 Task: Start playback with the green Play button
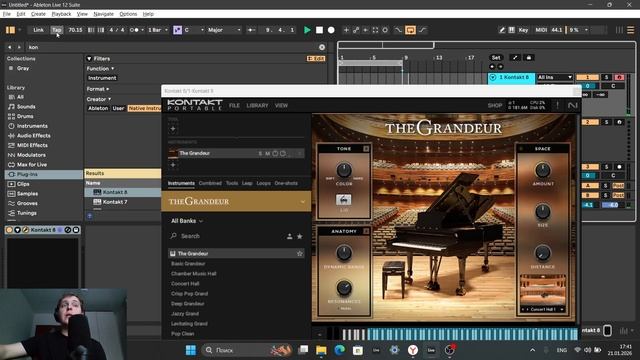click(x=307, y=30)
